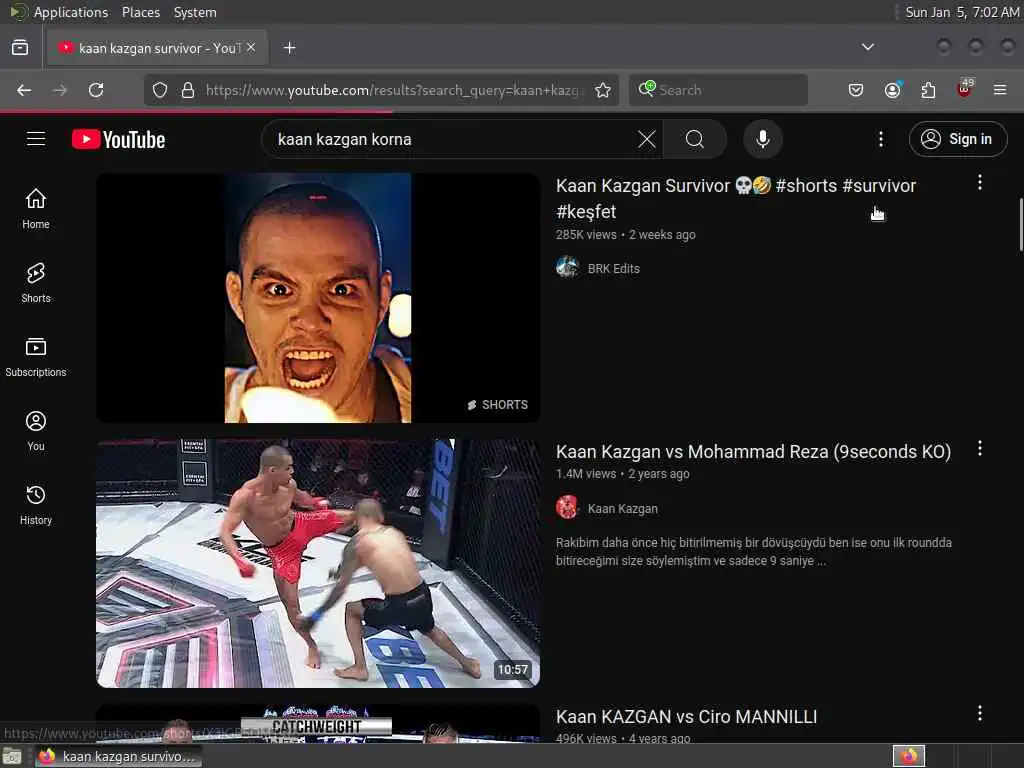
Task: Show site security padlock info
Action: pos(188,90)
